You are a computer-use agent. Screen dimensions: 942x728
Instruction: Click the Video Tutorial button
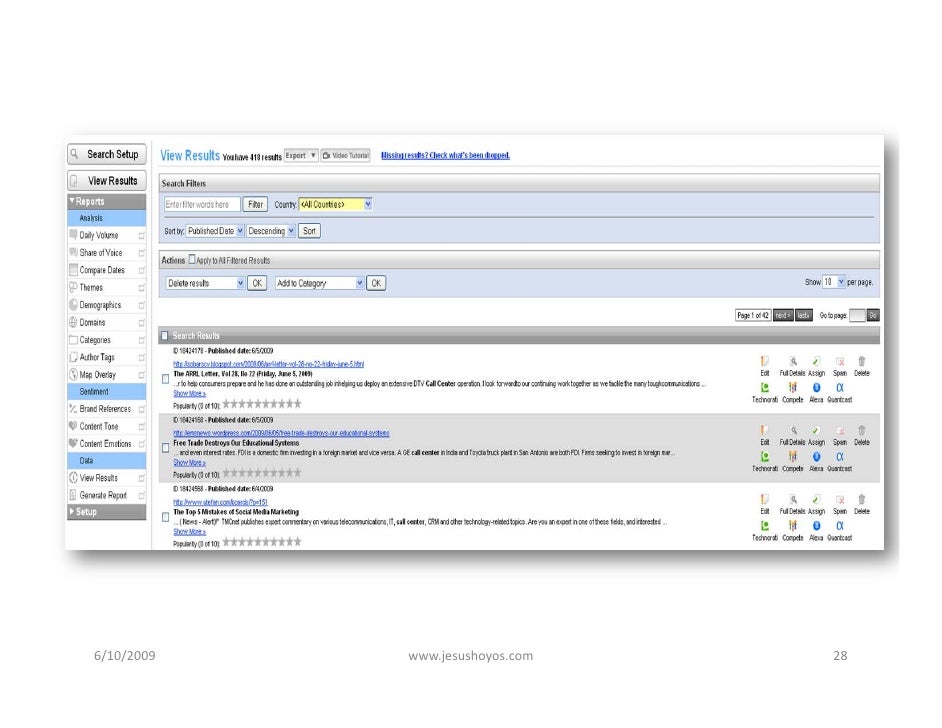pyautogui.click(x=345, y=156)
